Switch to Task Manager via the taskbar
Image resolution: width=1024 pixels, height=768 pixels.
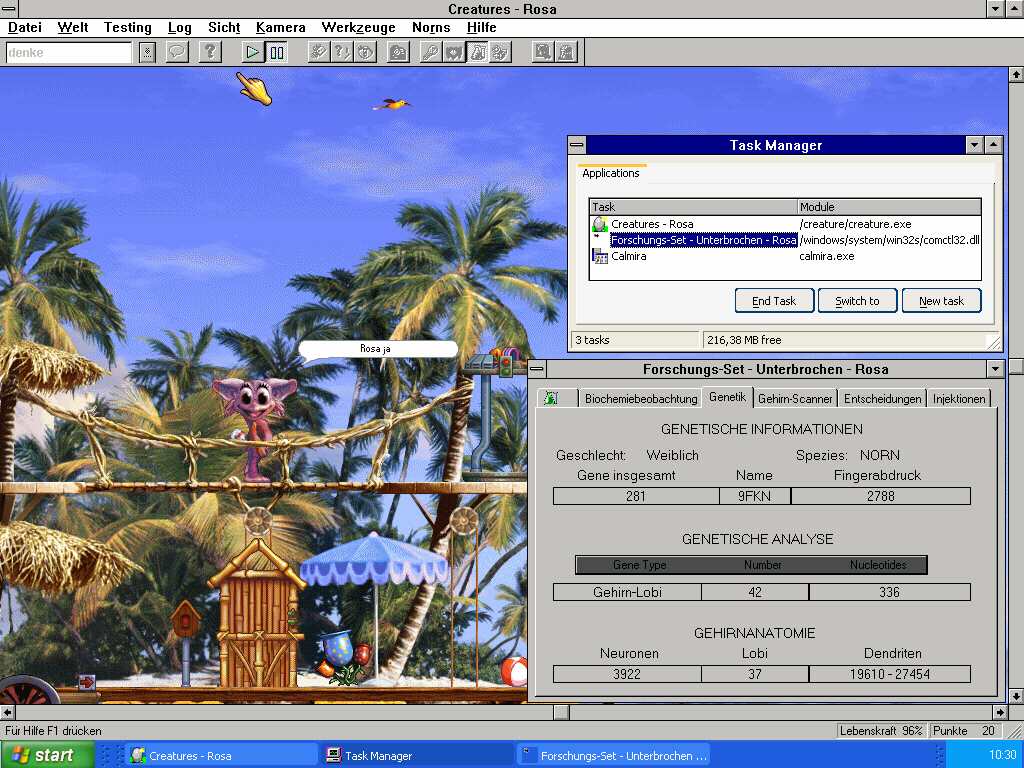tap(418, 756)
